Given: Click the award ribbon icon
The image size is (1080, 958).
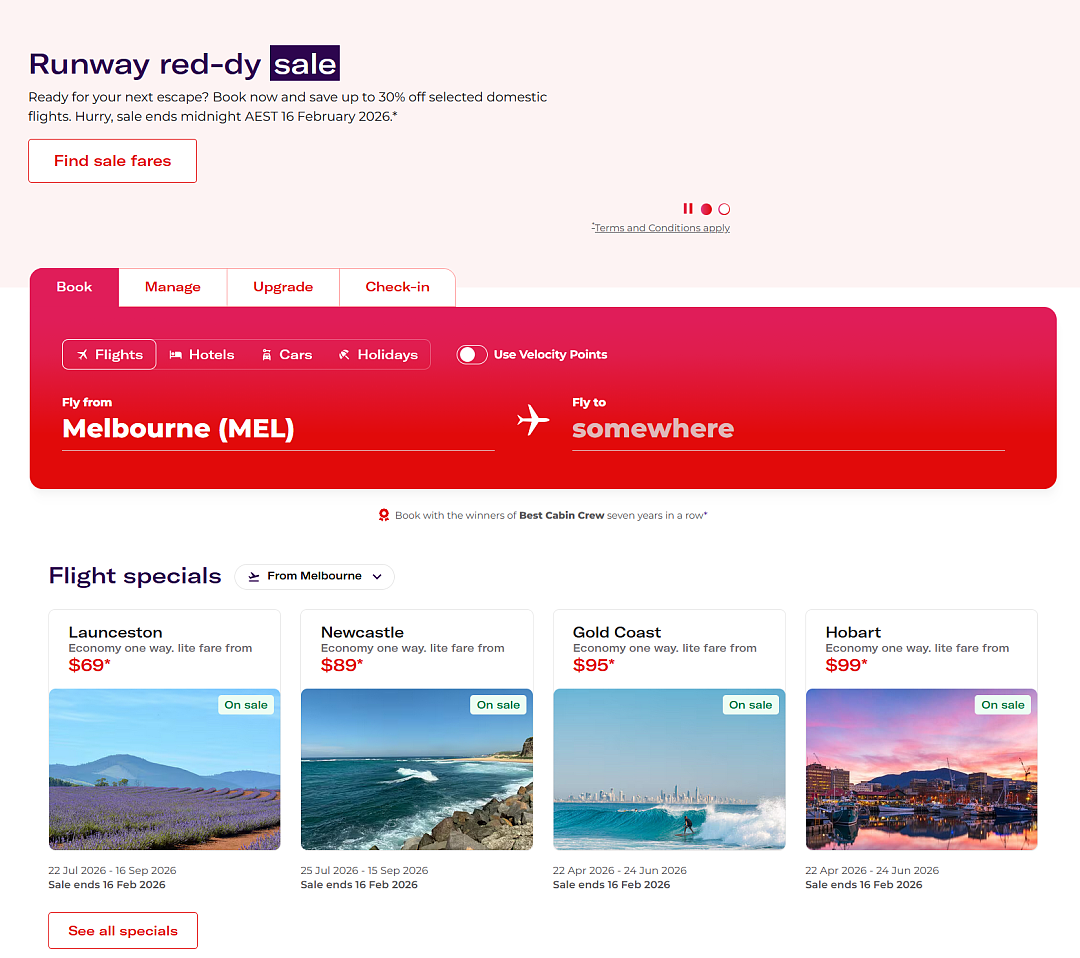Looking at the screenshot, I should tap(384, 515).
